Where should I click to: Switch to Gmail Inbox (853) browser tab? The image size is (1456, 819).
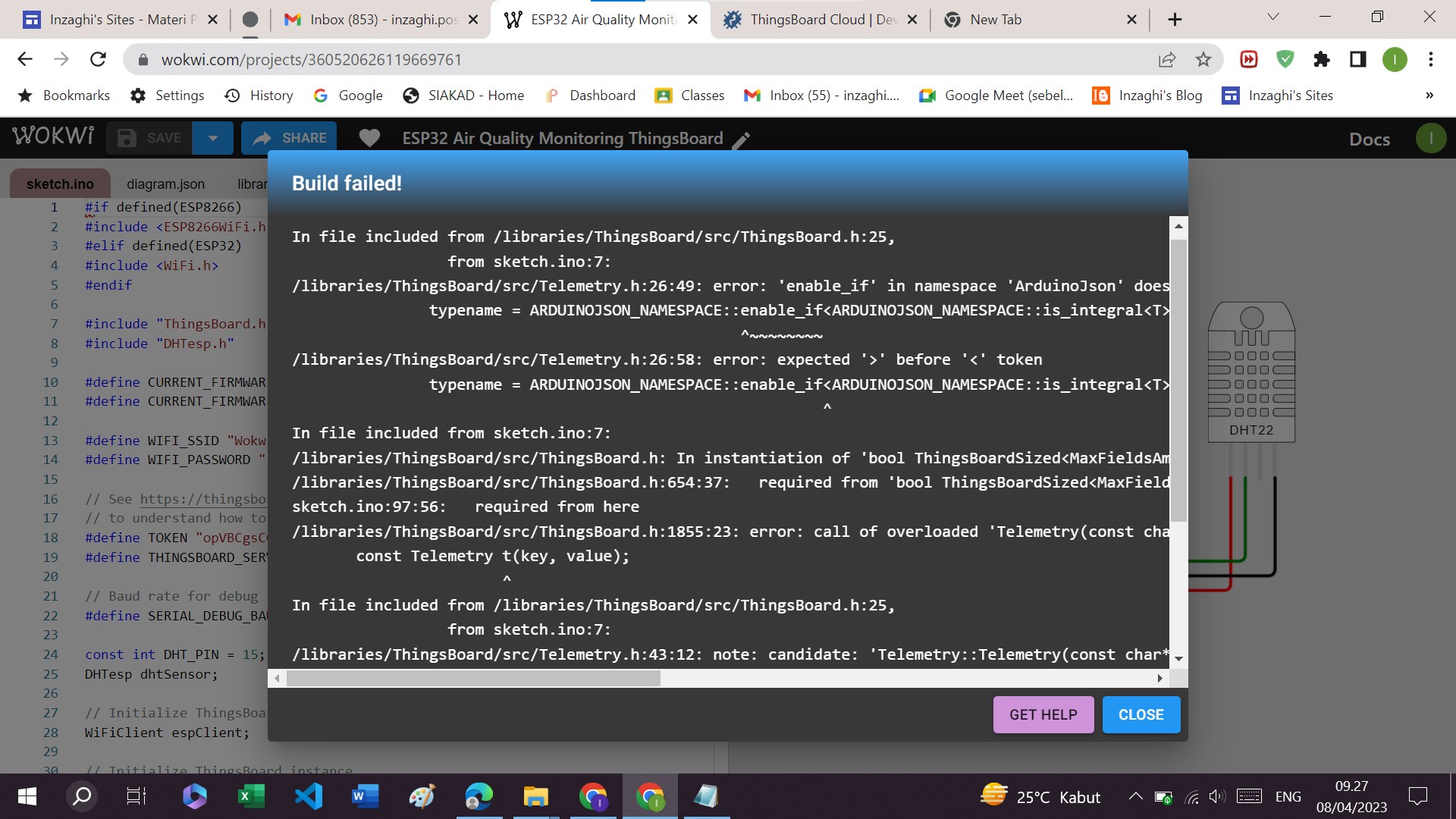click(x=379, y=20)
